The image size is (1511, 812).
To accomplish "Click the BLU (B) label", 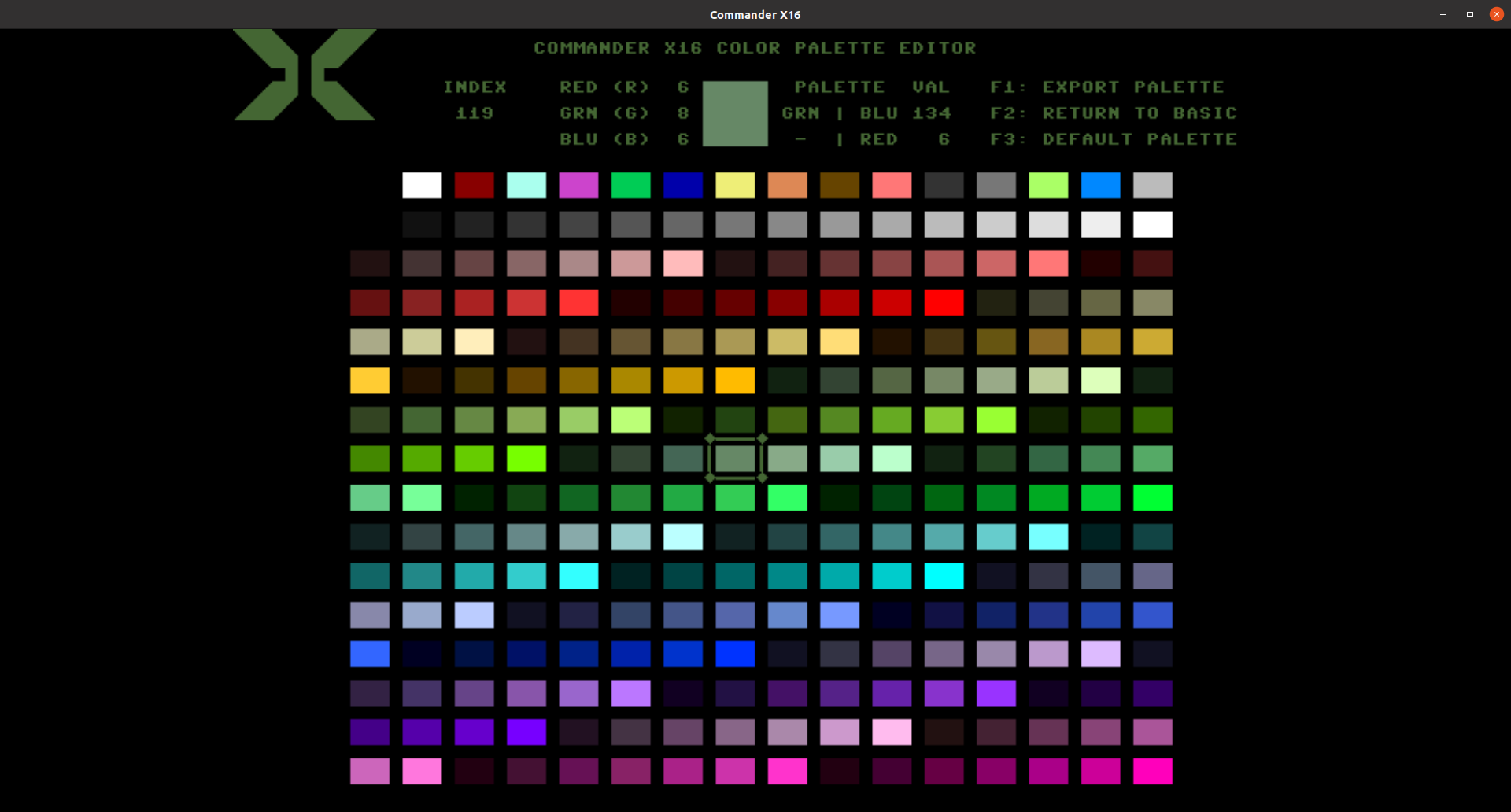I will coord(604,139).
